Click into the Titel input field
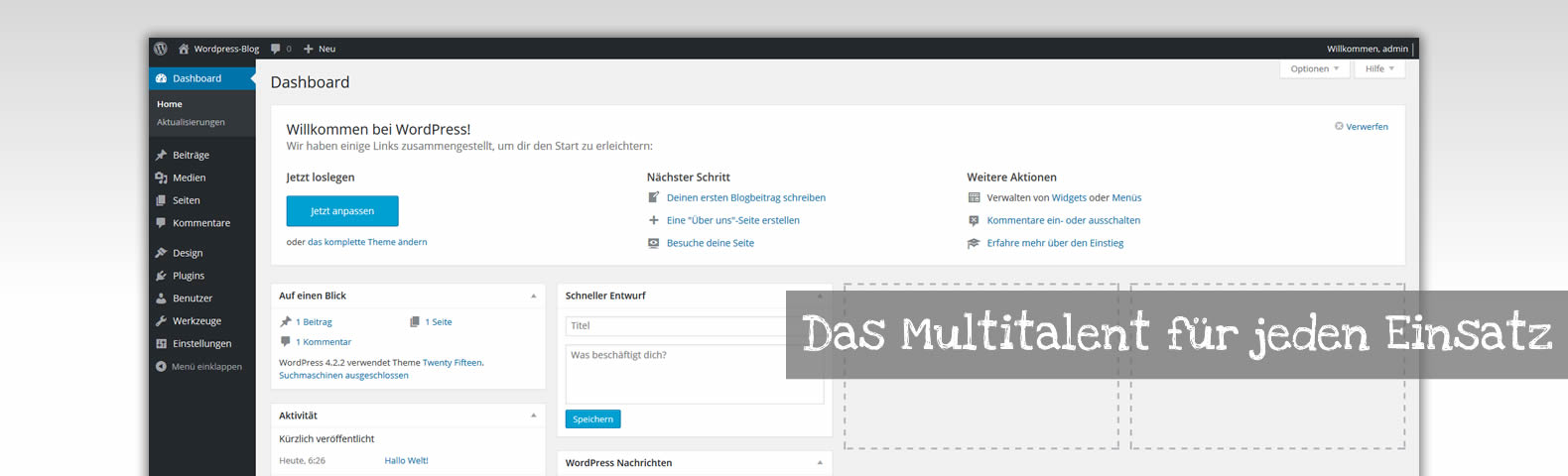 pos(695,325)
